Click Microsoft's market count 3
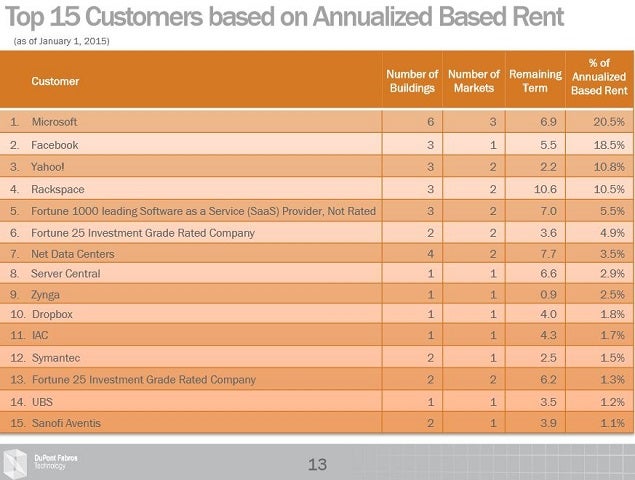Viewport: 635px width, 480px height. (x=493, y=122)
